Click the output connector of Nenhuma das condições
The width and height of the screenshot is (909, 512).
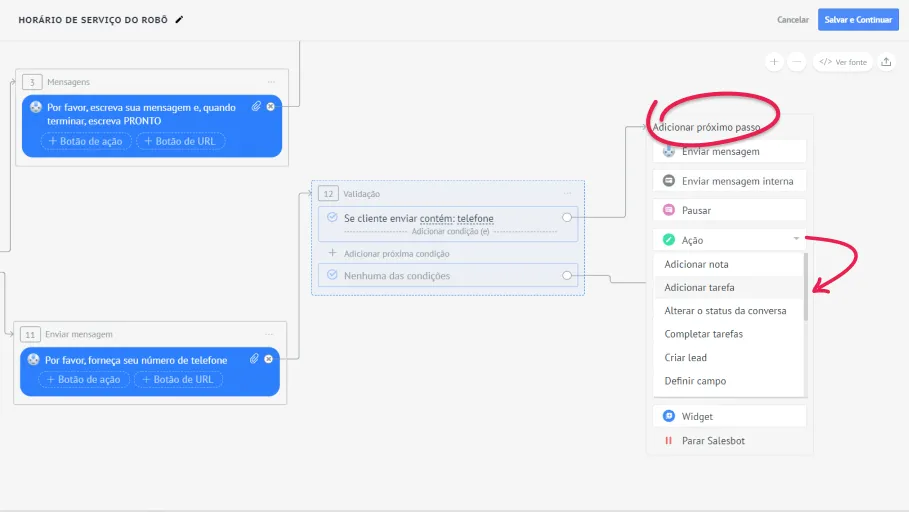click(567, 275)
